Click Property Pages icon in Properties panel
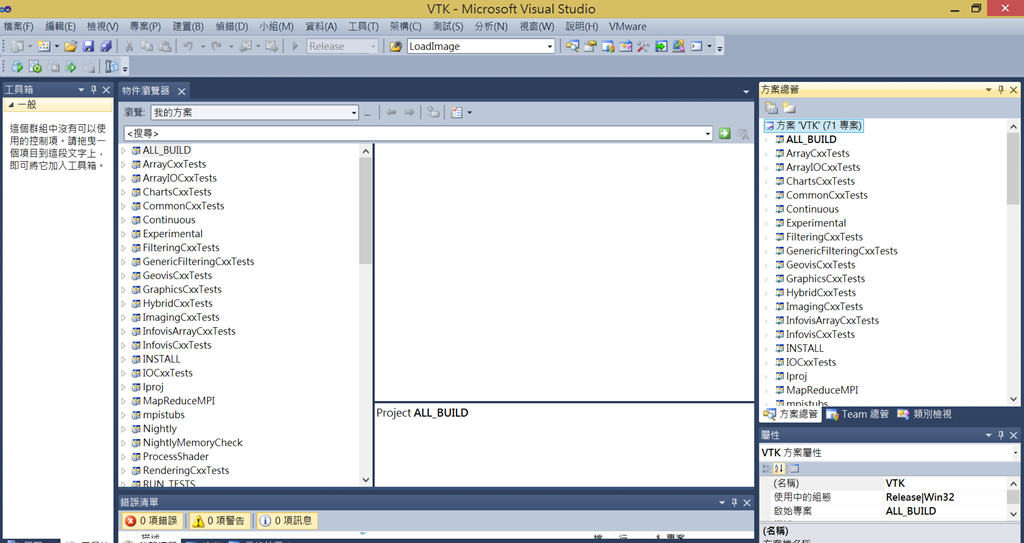This screenshot has width=1024, height=543. 794,469
